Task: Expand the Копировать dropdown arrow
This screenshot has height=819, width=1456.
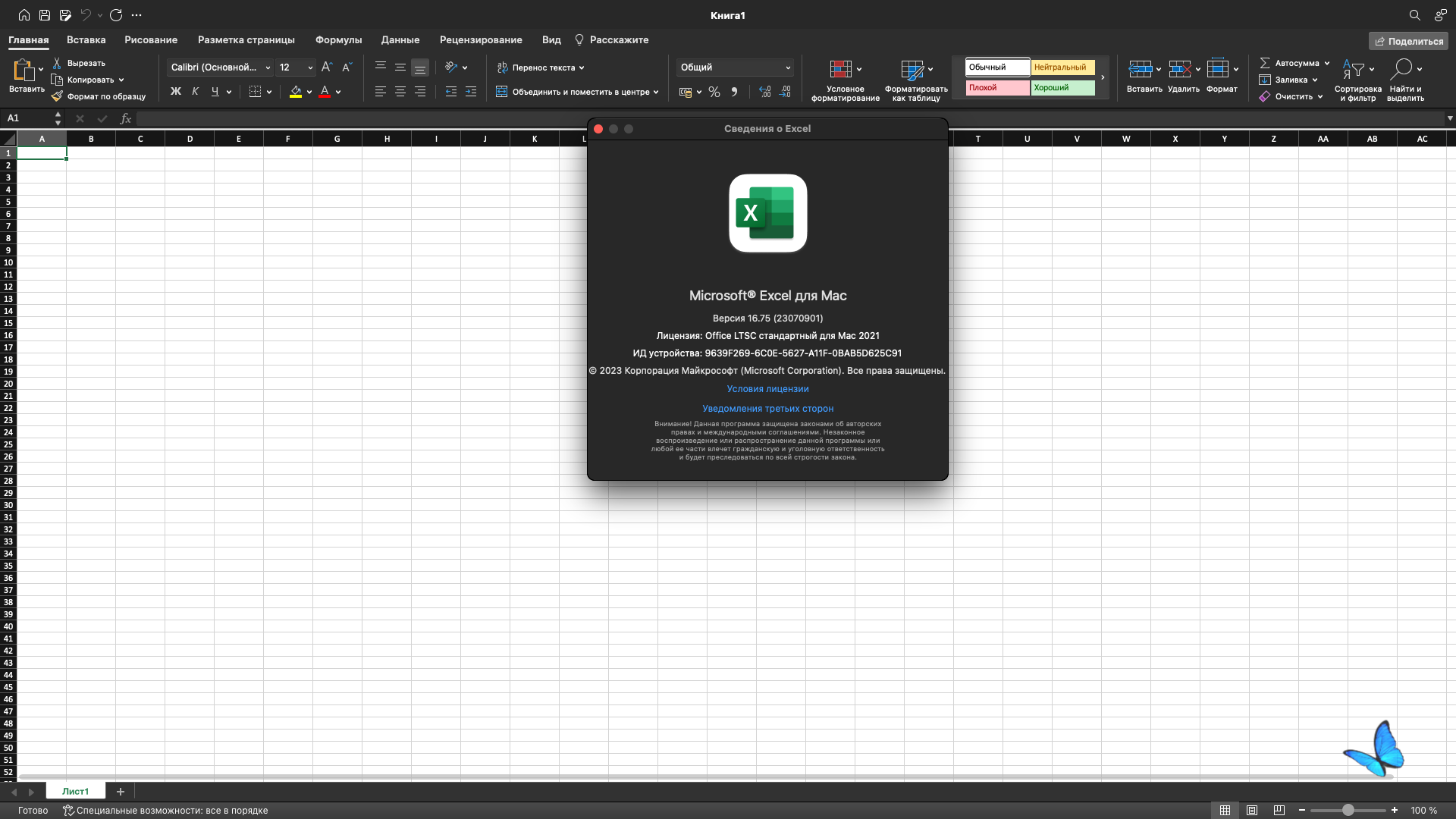Action: click(121, 80)
